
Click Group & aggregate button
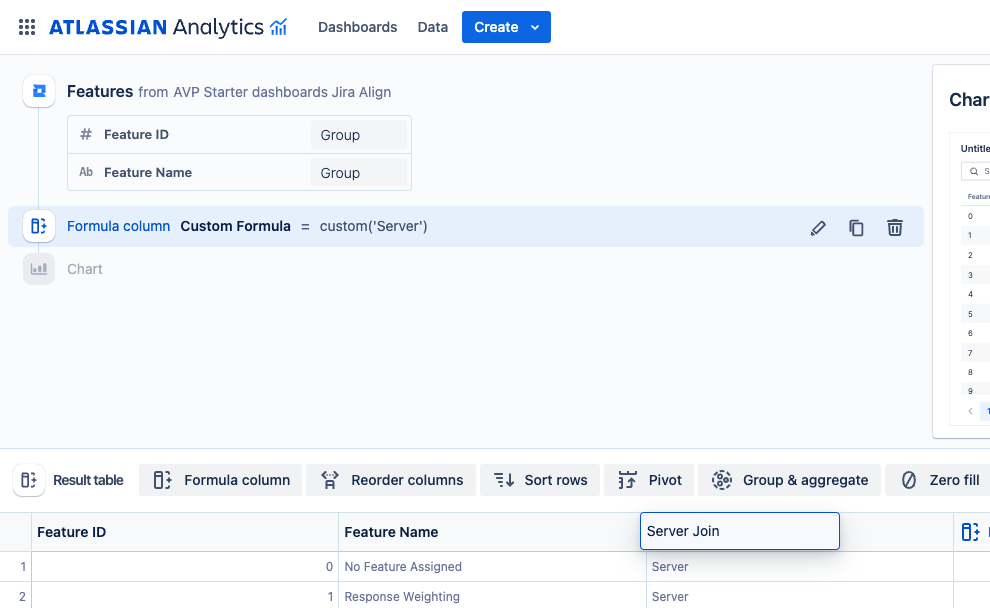coord(790,480)
